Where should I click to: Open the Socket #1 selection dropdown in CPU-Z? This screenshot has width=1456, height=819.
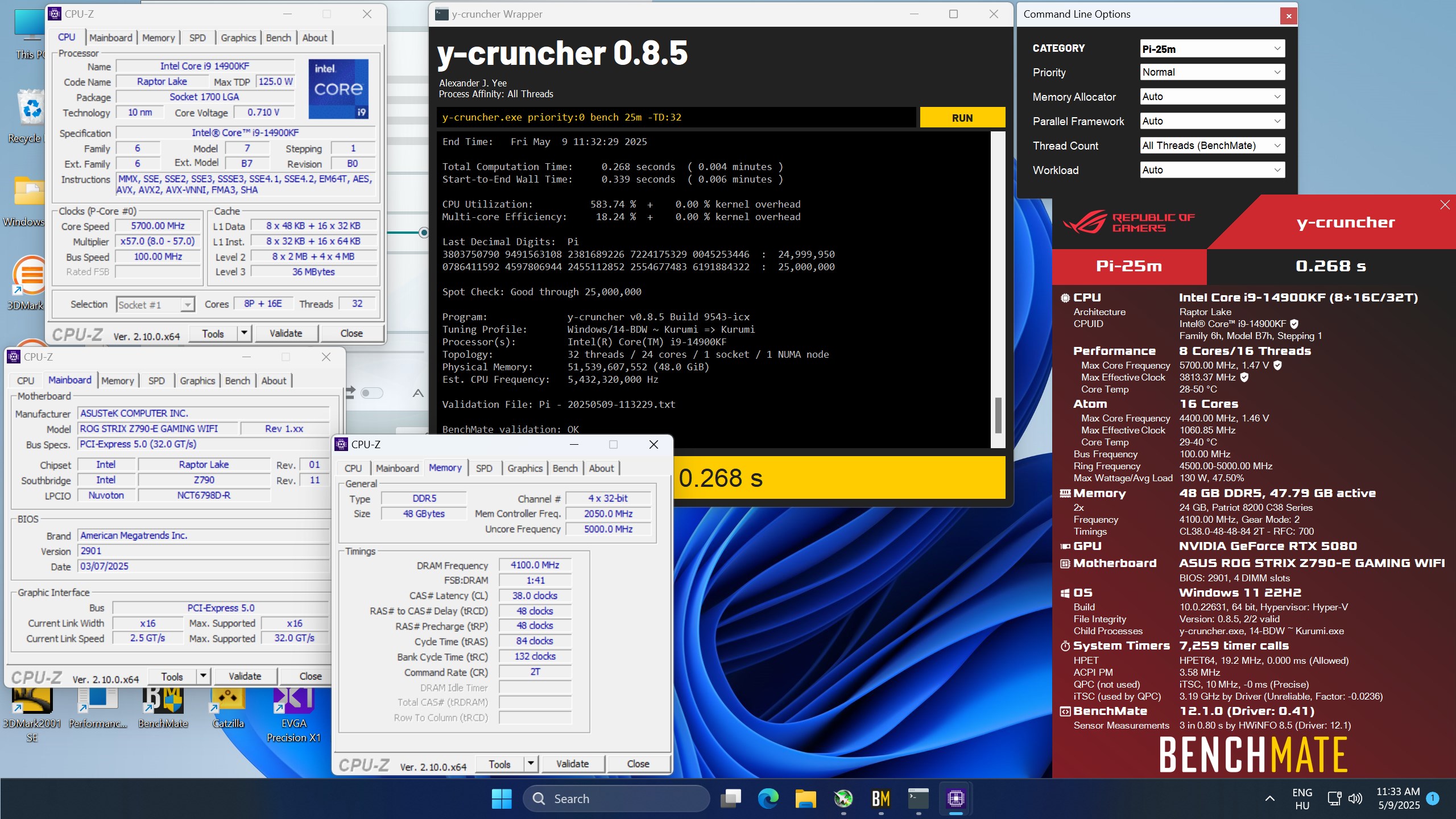tap(155, 305)
